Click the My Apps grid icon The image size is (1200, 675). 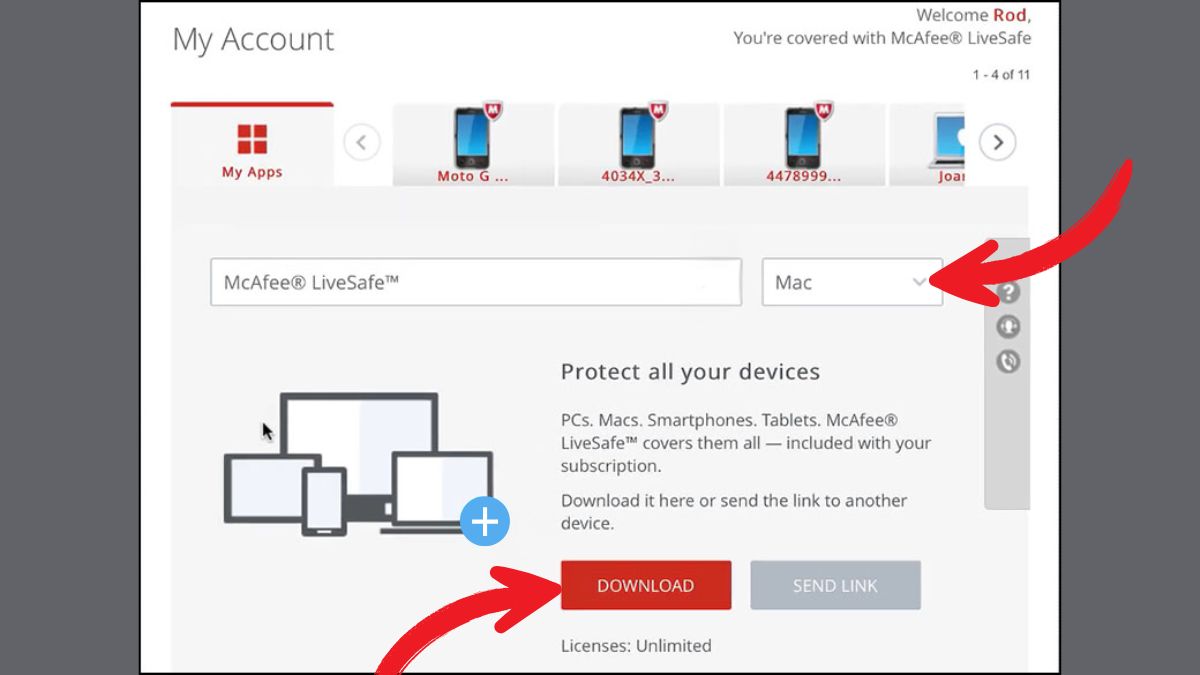(252, 139)
